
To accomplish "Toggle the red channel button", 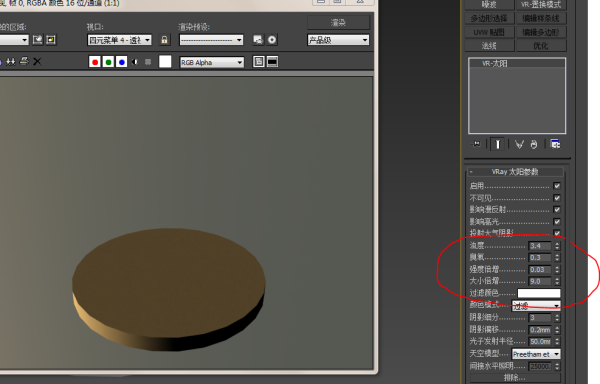I will (x=95, y=62).
